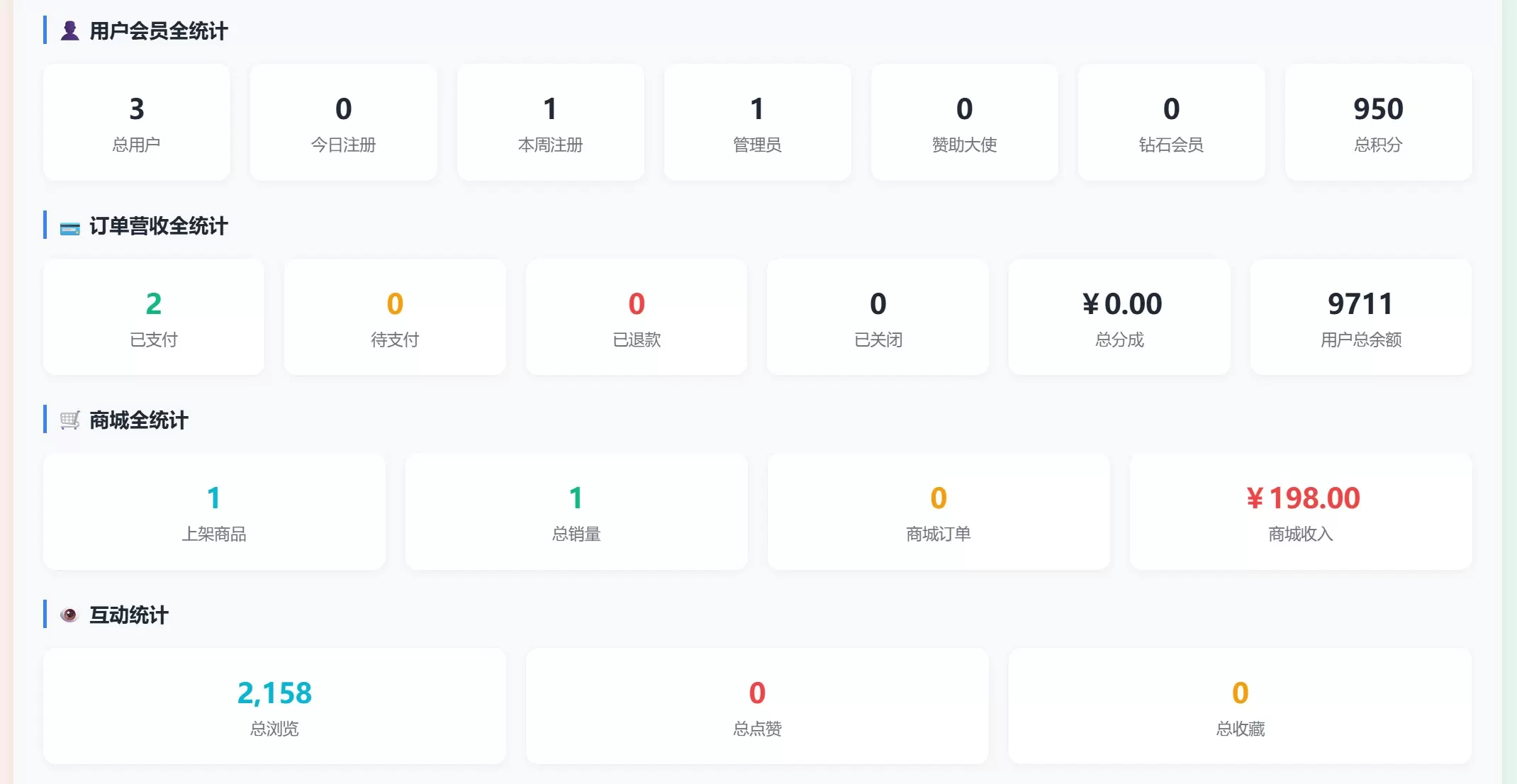Click the 管理员 count card
The image size is (1517, 784).
tap(758, 122)
